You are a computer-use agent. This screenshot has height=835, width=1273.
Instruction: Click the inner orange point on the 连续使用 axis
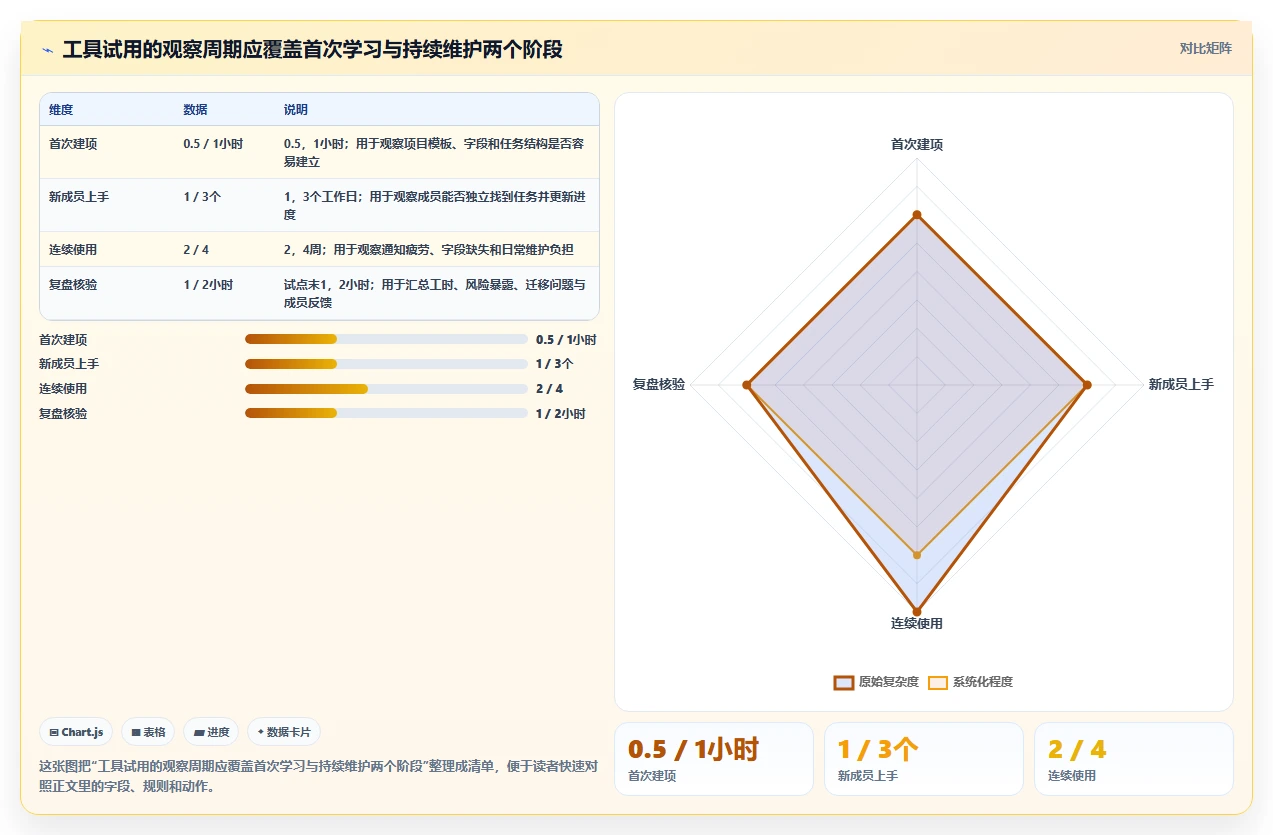tap(917, 554)
